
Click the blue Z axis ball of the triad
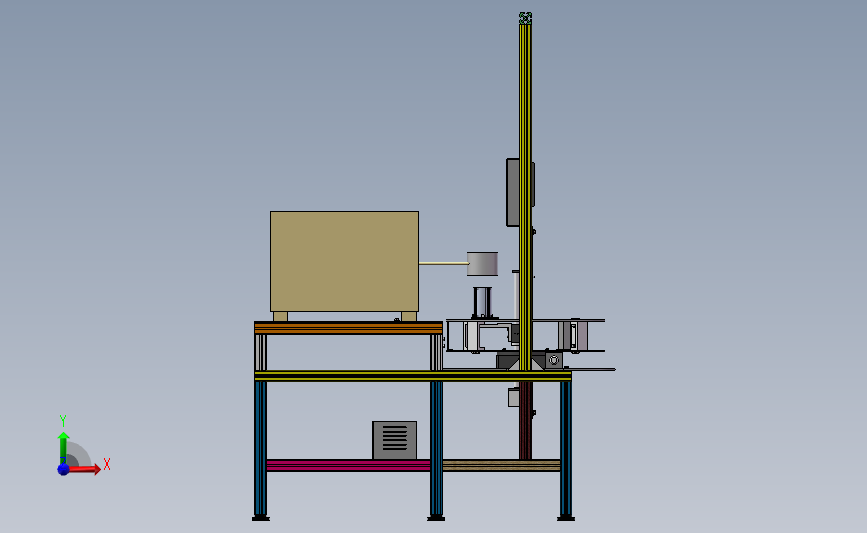(x=63, y=469)
